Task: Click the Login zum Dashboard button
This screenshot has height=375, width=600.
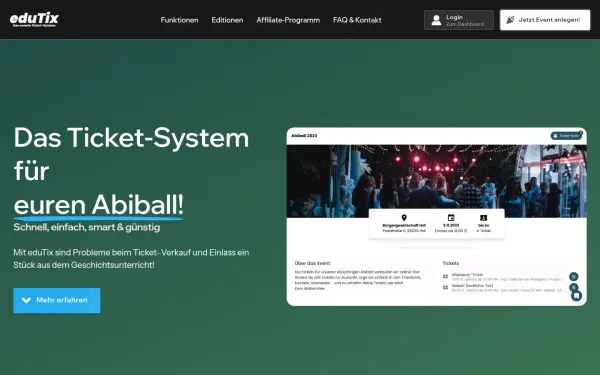Action: click(459, 20)
